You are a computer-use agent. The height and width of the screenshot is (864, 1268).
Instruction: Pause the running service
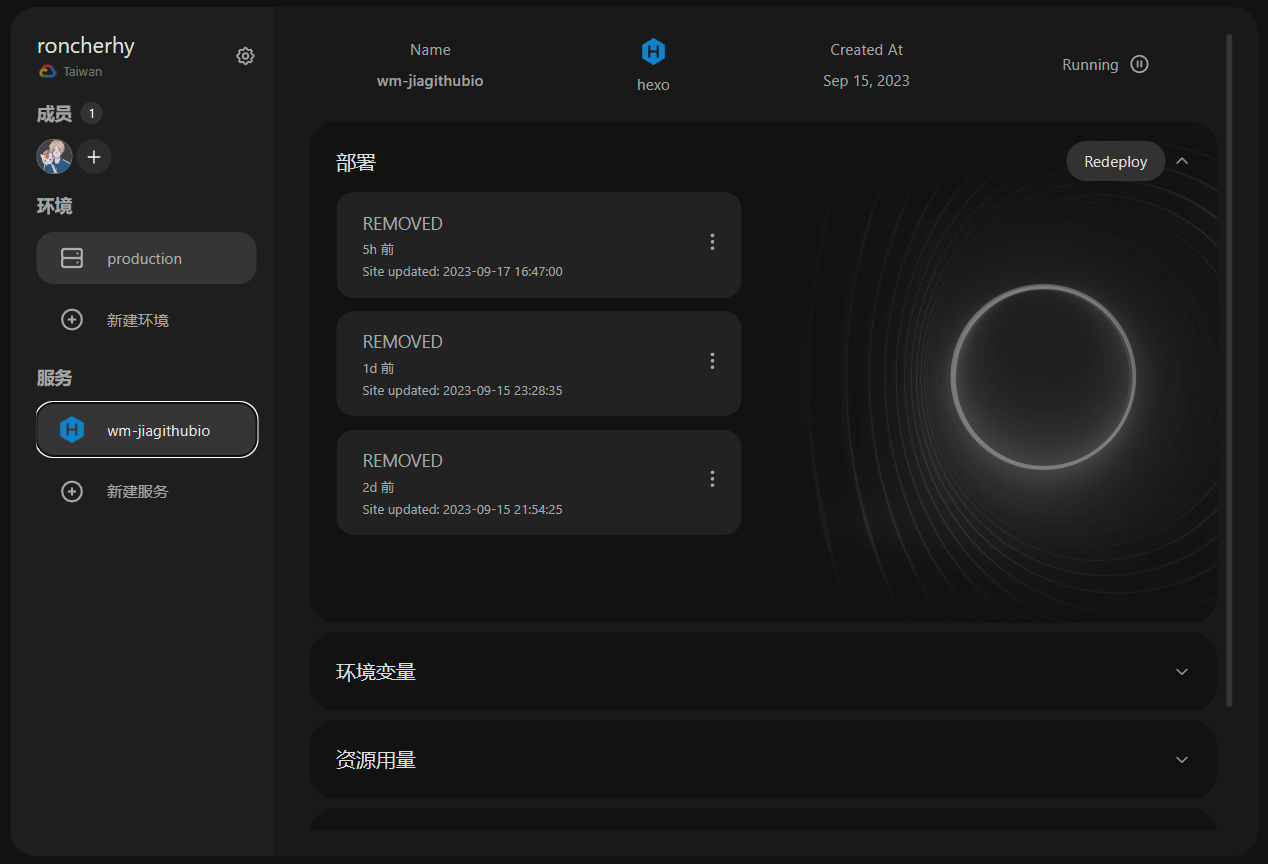click(x=1139, y=64)
